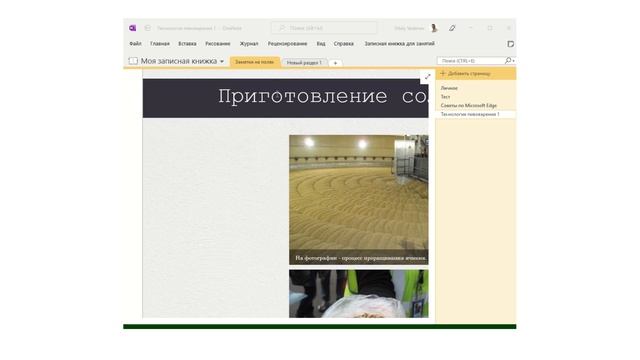The height and width of the screenshot is (360, 640).
Task: Open the user account avatar
Action: pyautogui.click(x=434, y=28)
